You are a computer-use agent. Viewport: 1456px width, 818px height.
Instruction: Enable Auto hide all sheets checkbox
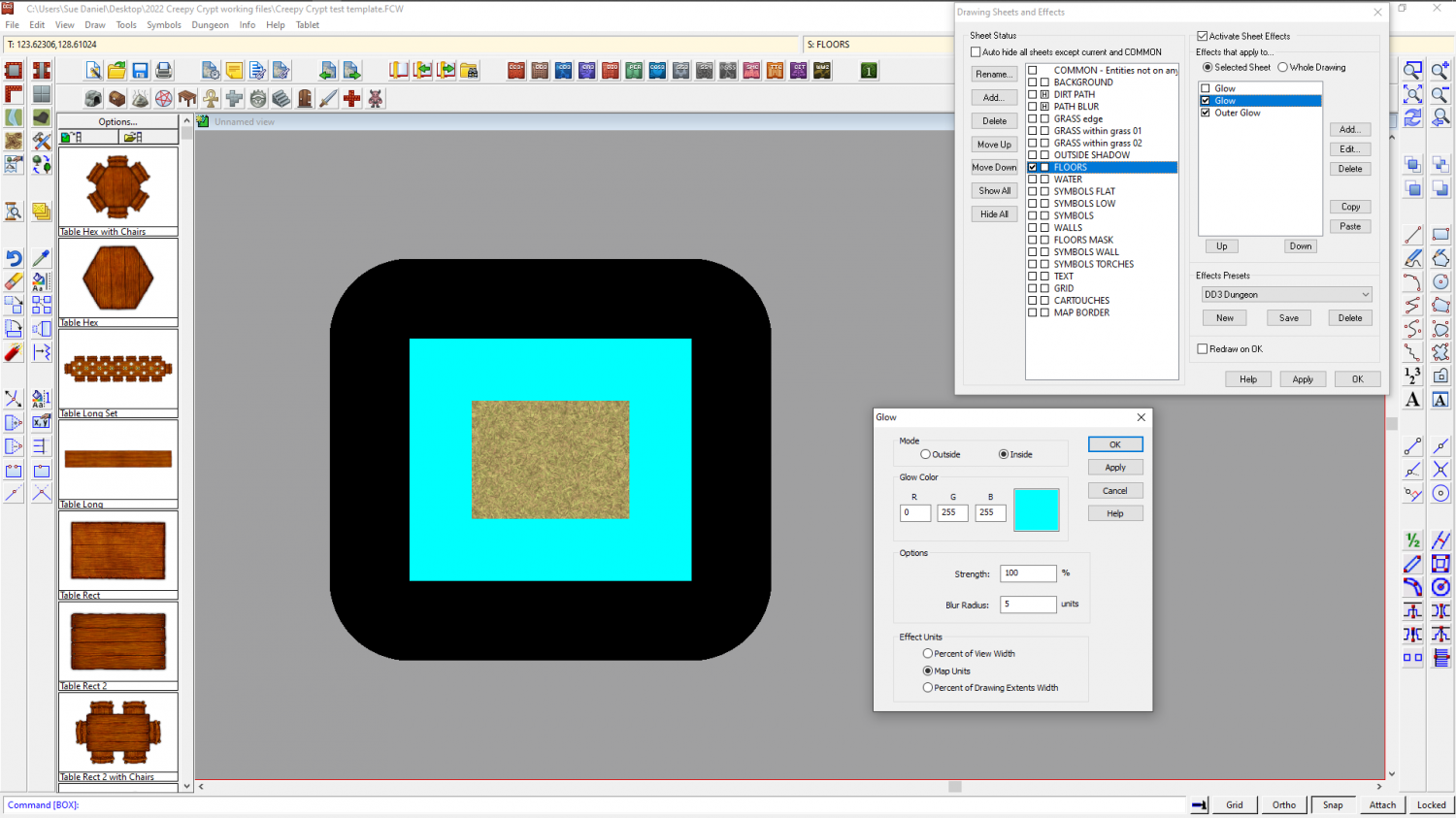(x=976, y=52)
